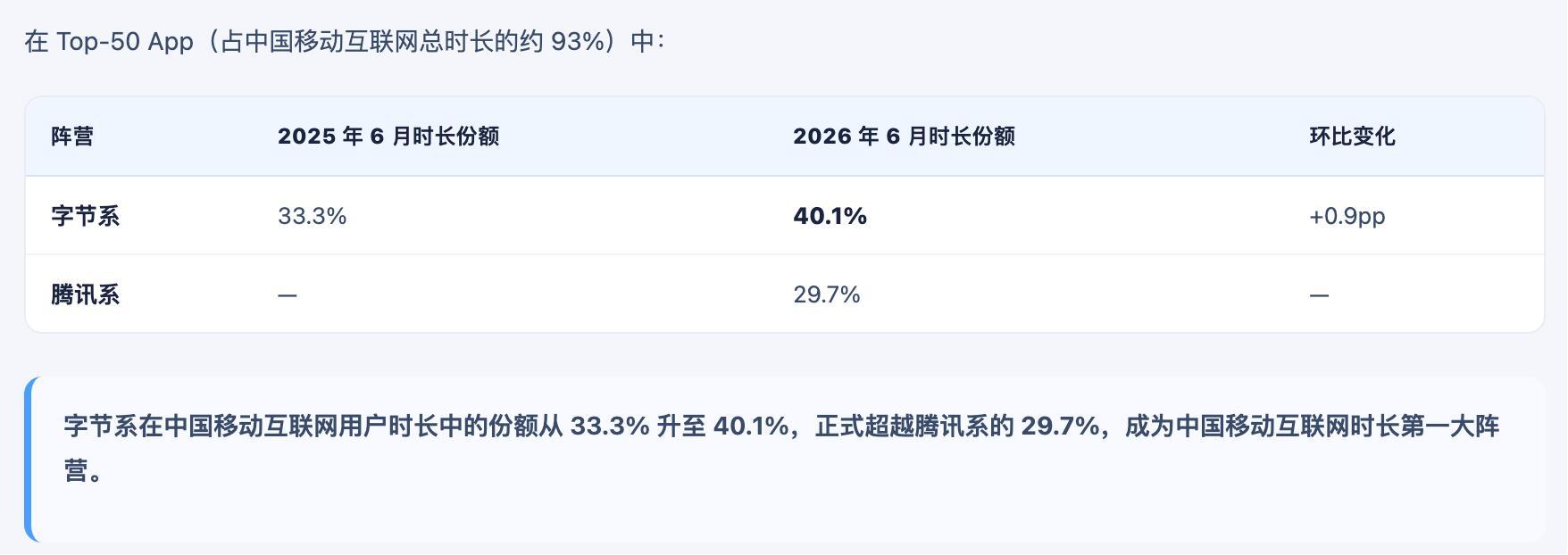Screen dimensions: 1568x555
Task: Click the dash under 环比变化 for 腾讯系
Action: (1319, 295)
